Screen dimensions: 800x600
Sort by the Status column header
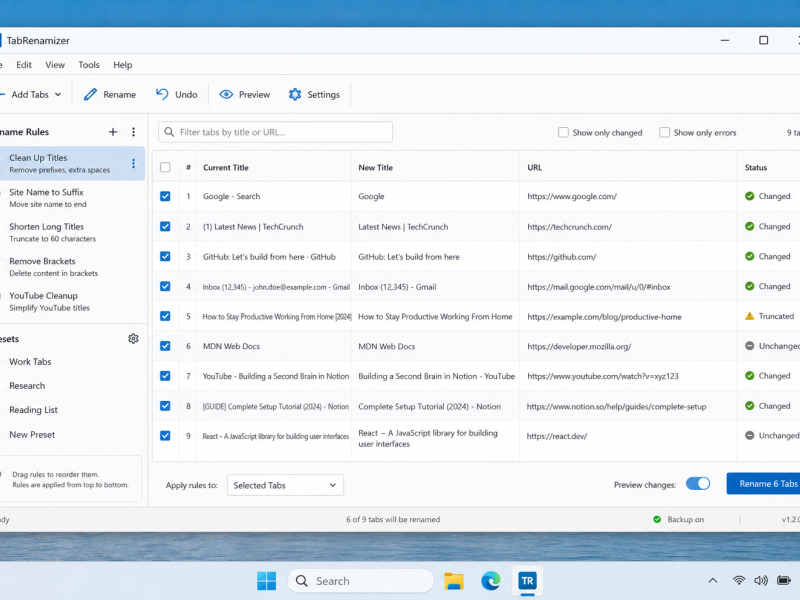(x=756, y=167)
